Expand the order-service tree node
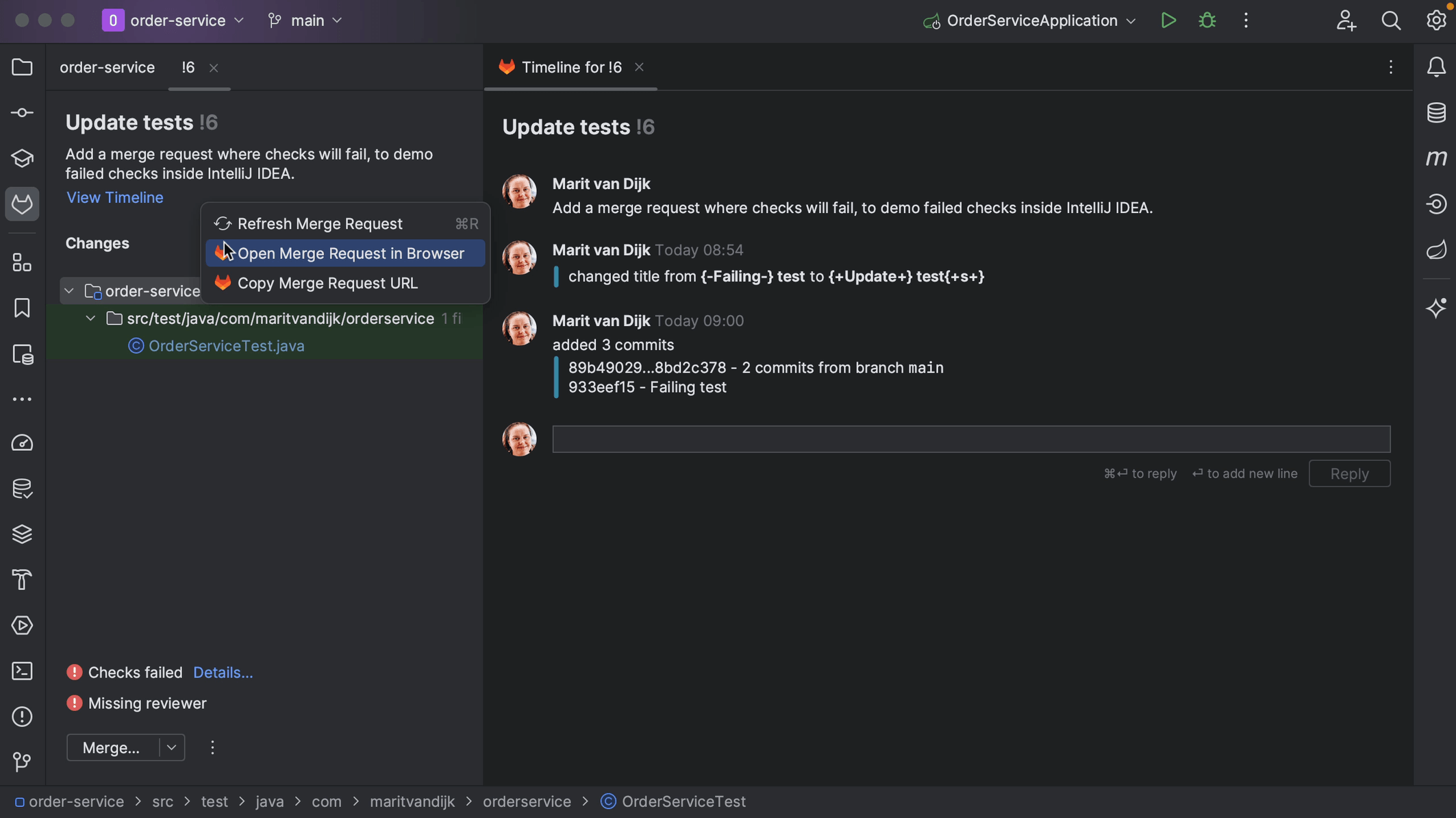 click(69, 291)
